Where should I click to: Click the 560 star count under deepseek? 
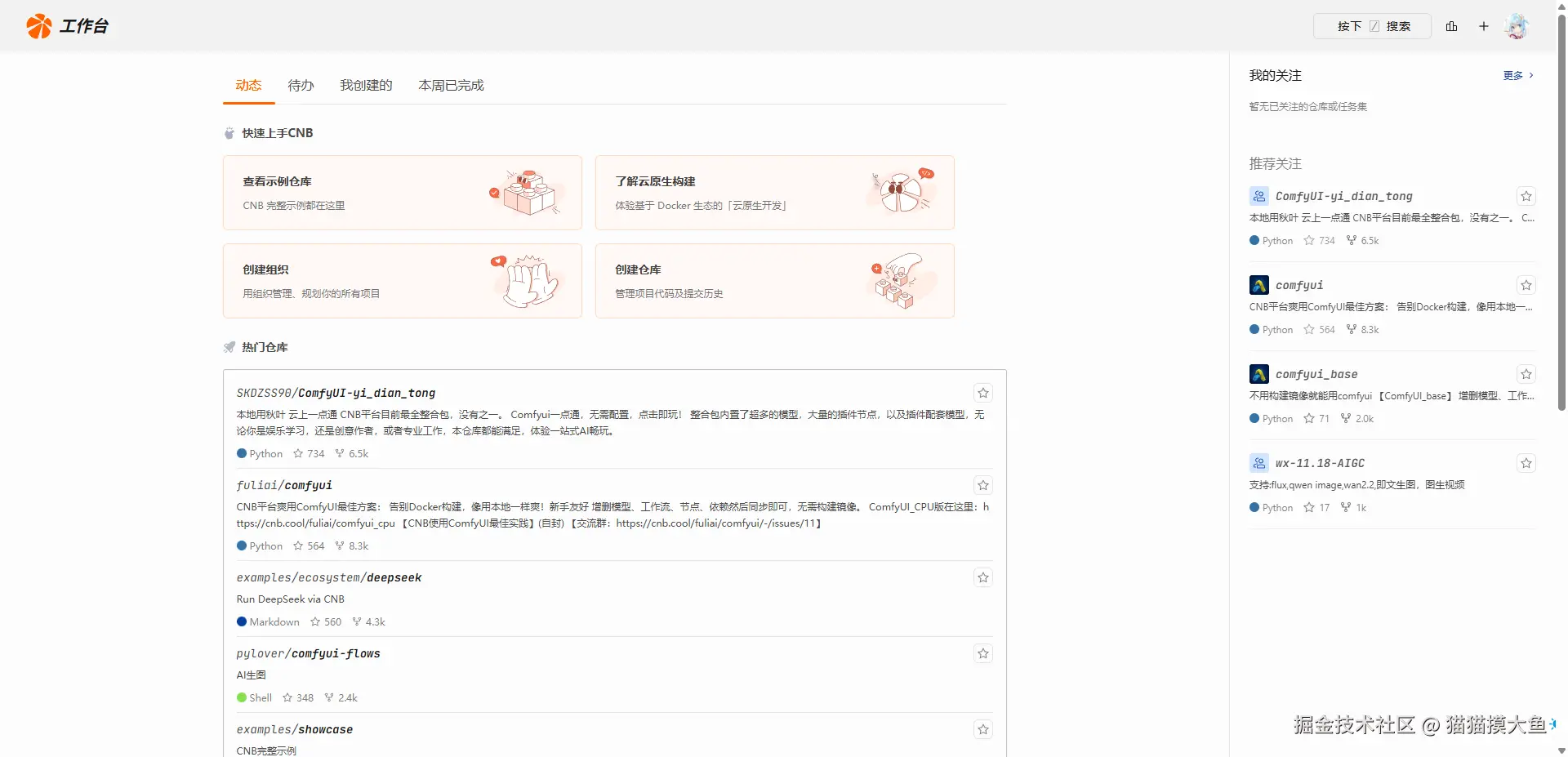pos(326,622)
